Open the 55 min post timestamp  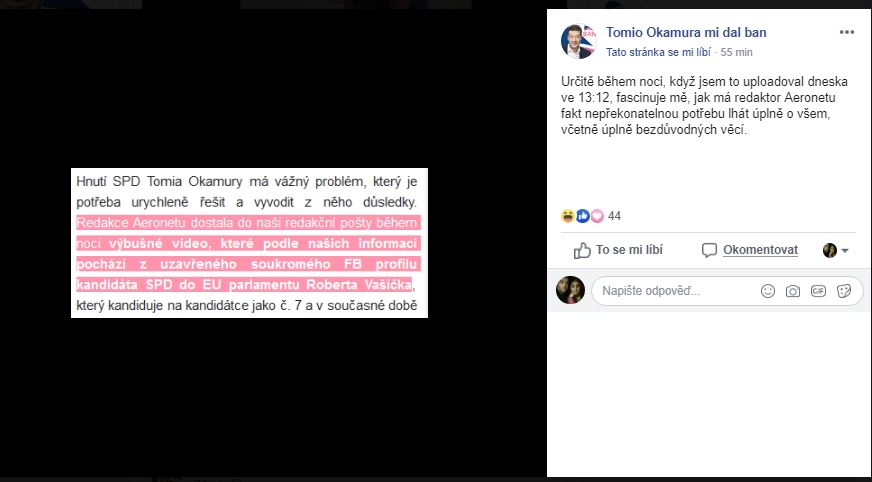736,52
